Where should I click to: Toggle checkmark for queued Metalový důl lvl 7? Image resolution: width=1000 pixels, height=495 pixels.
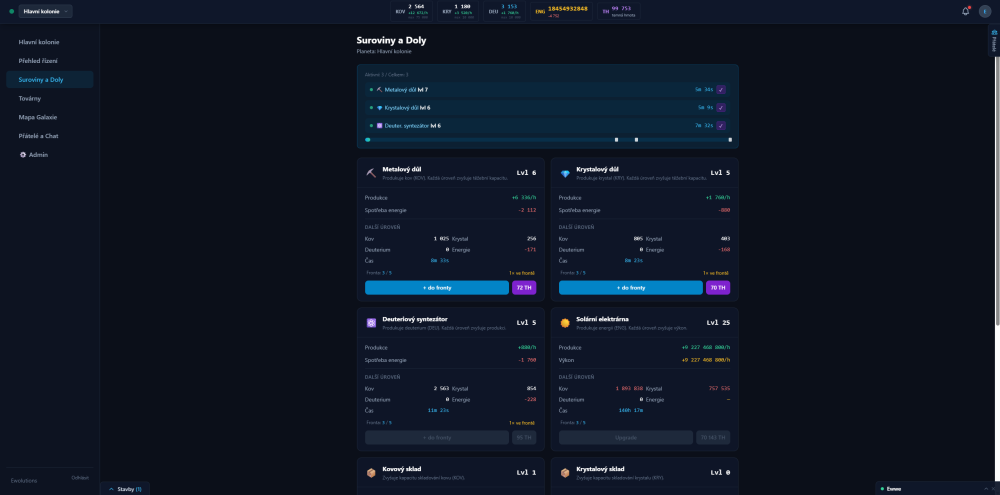[721, 90]
